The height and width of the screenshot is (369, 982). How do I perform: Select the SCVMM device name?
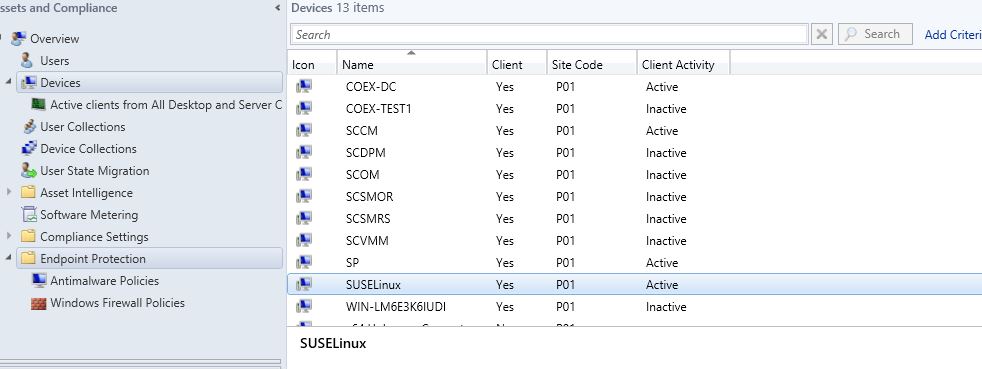(367, 241)
